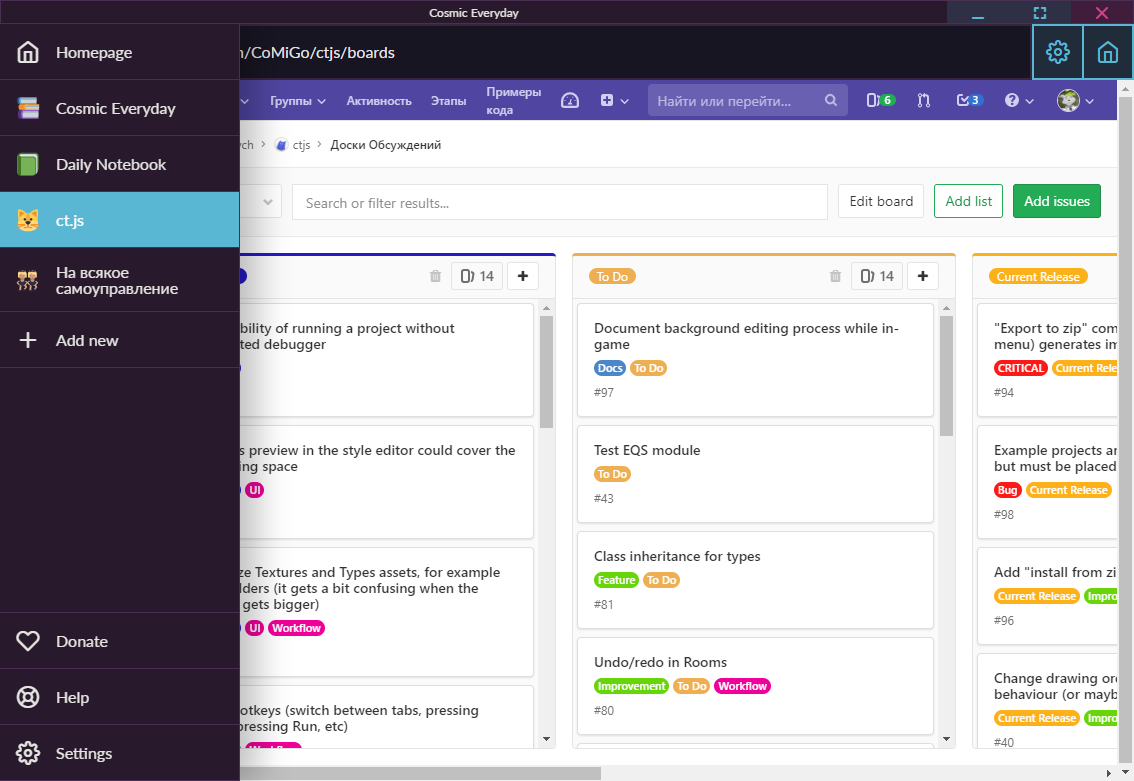Screen dimensions: 1134x781
Task: Click the lifebuoy icon beside Help
Action: tap(27, 697)
